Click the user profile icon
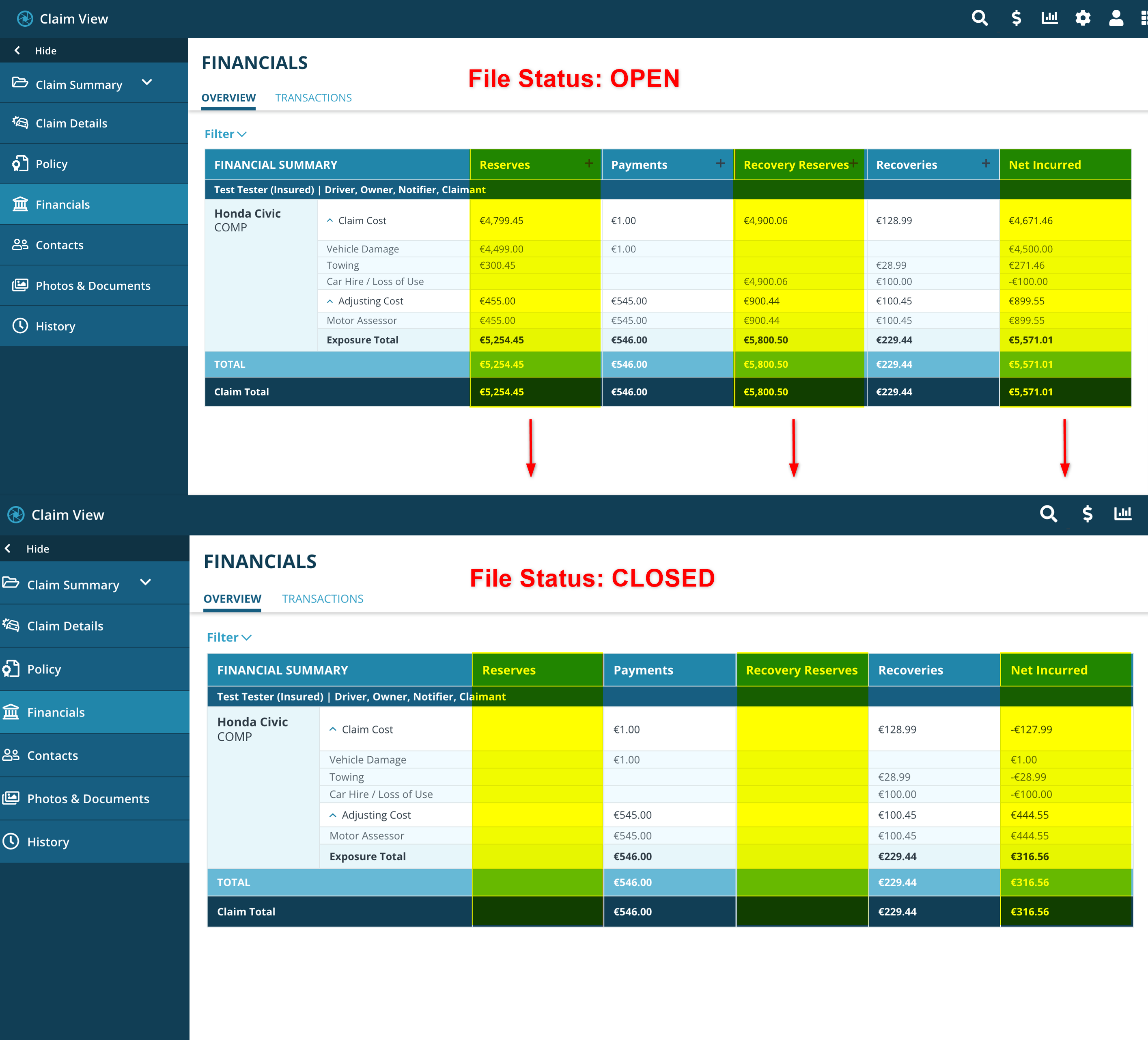 1116,18
